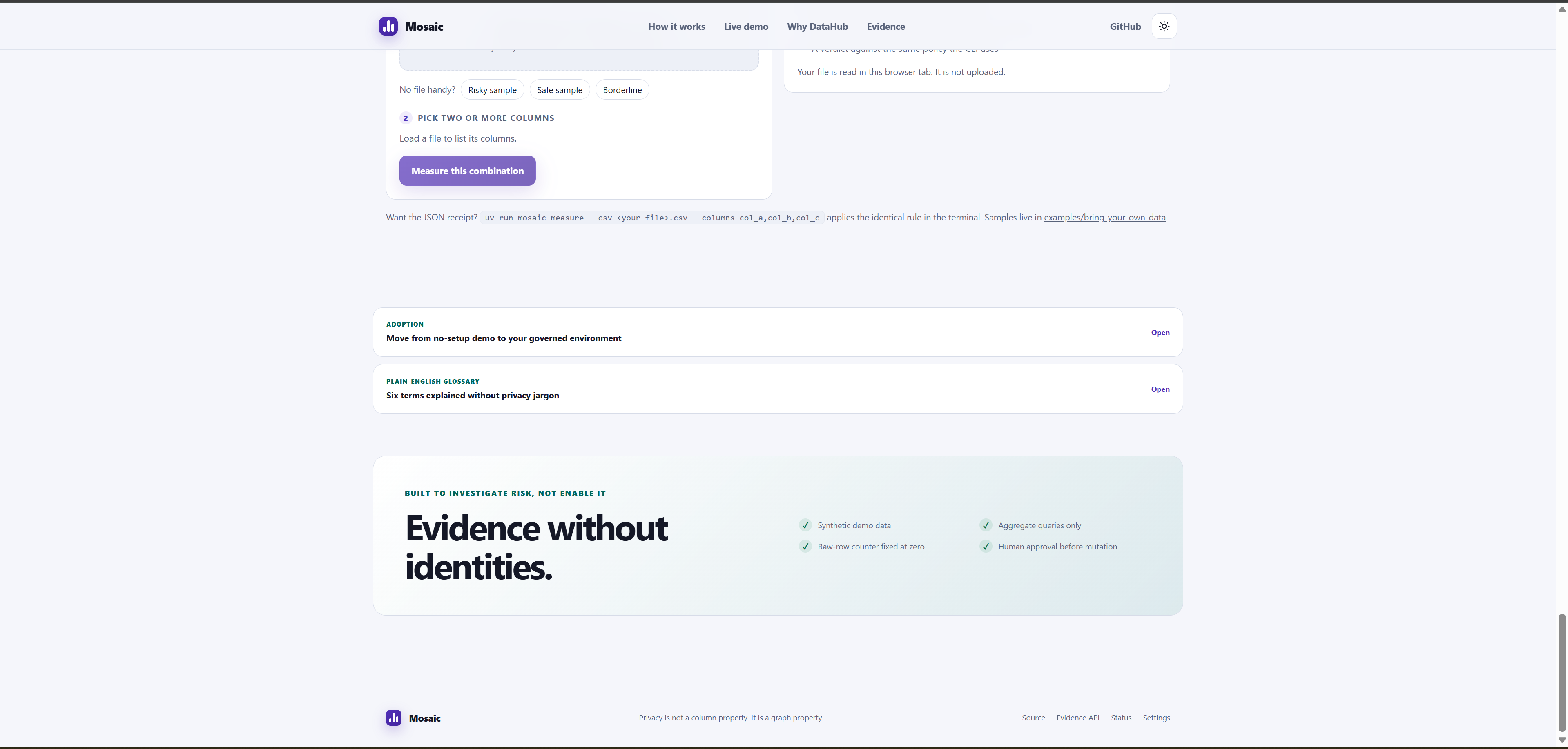Click Measure this combination button
The height and width of the screenshot is (749, 1568).
click(468, 170)
